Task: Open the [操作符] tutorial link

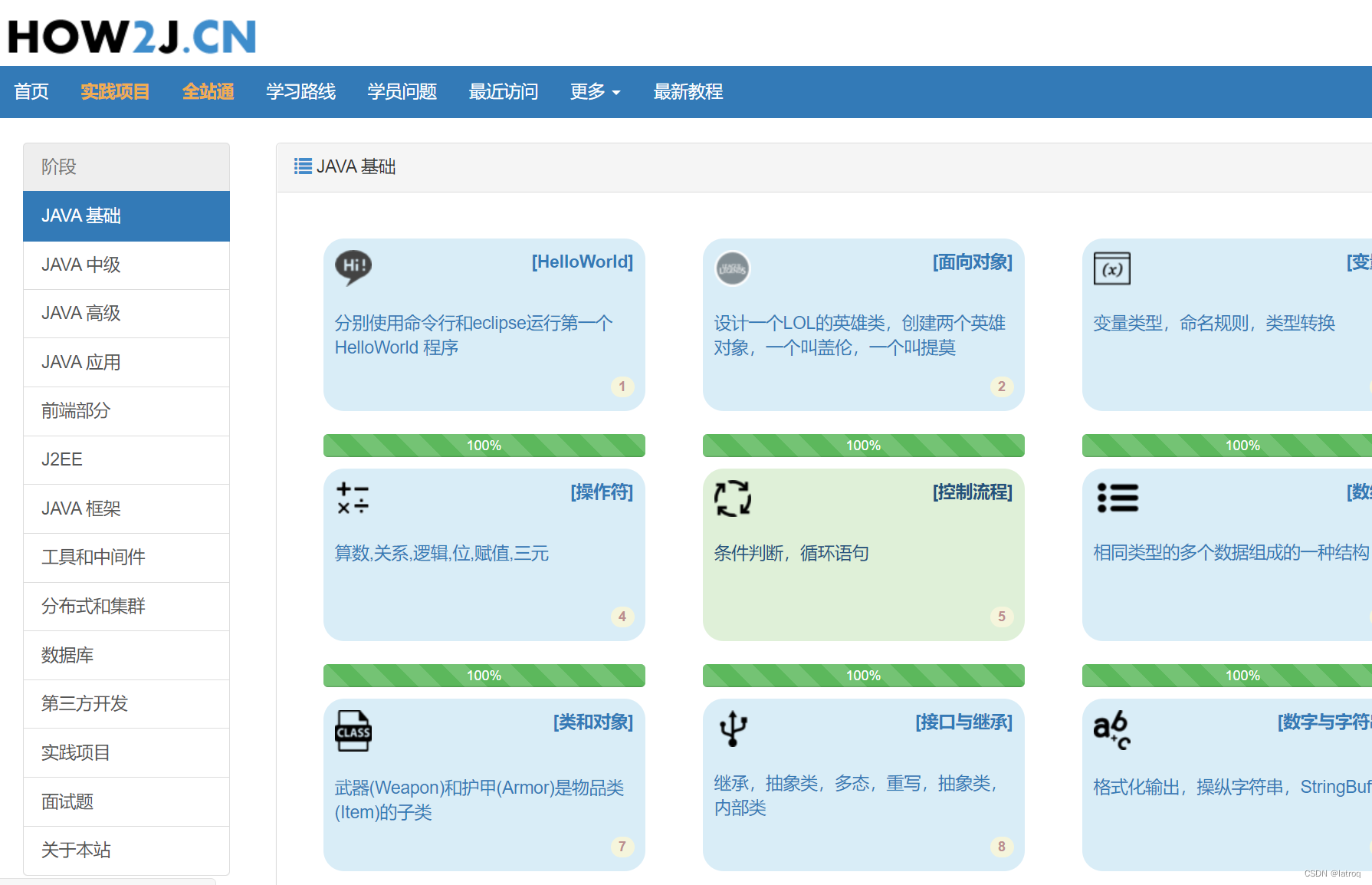Action: [x=602, y=492]
